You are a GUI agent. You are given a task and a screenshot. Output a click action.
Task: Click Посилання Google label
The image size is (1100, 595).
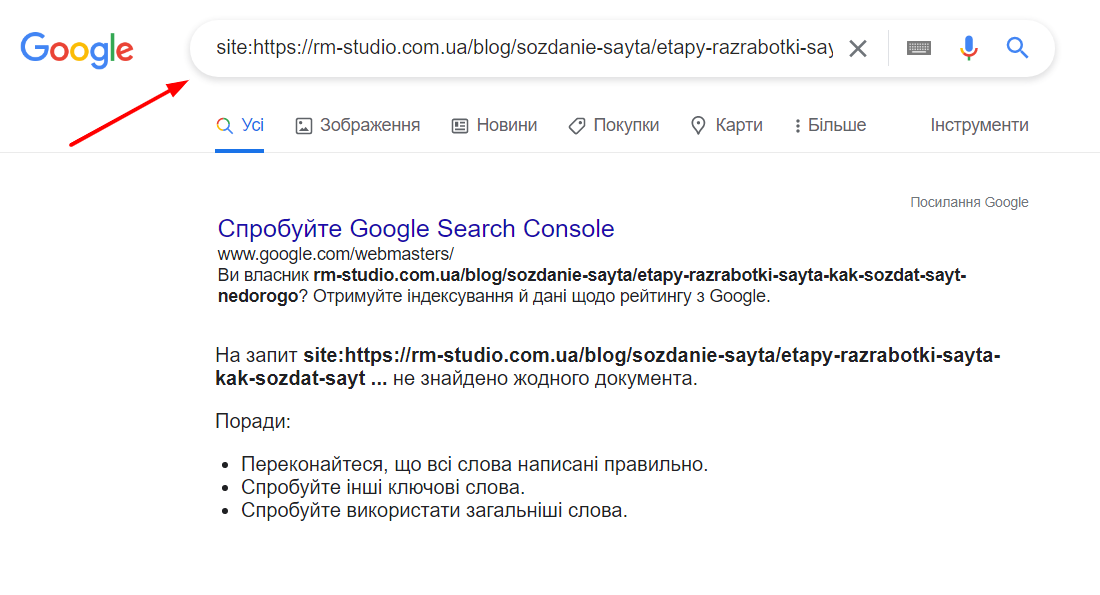pyautogui.click(x=969, y=202)
